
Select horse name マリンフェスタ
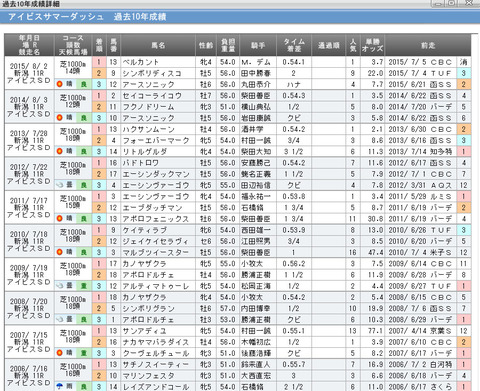point(148,376)
